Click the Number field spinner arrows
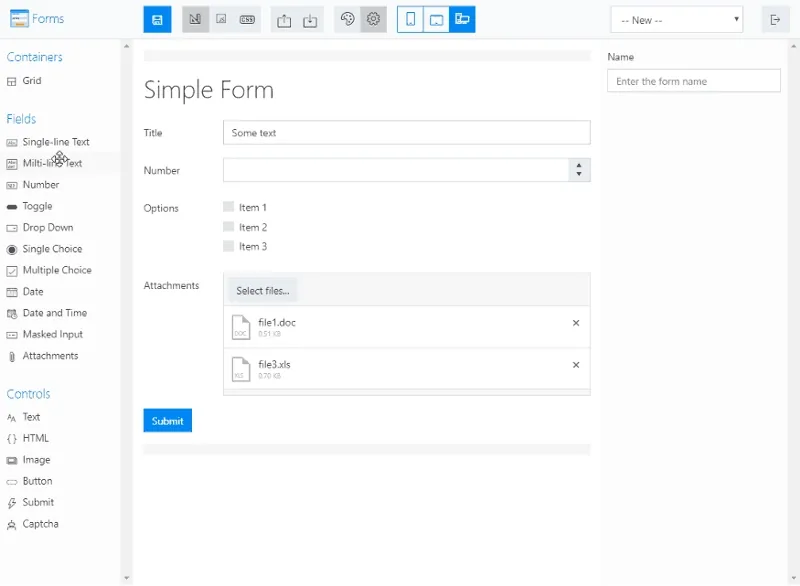This screenshot has width=800, height=586. pyautogui.click(x=579, y=170)
